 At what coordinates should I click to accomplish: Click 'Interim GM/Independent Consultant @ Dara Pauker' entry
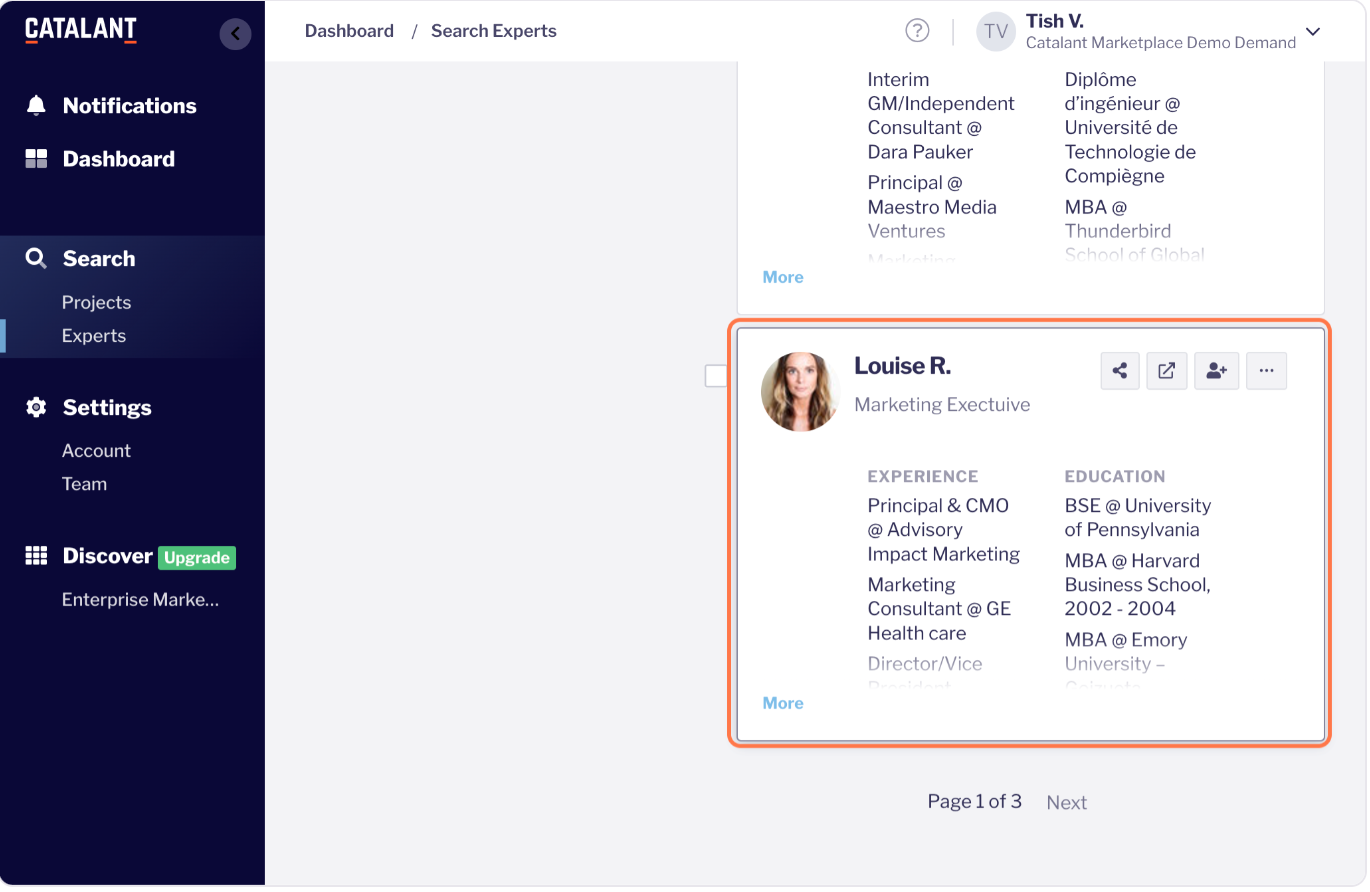[x=940, y=116]
